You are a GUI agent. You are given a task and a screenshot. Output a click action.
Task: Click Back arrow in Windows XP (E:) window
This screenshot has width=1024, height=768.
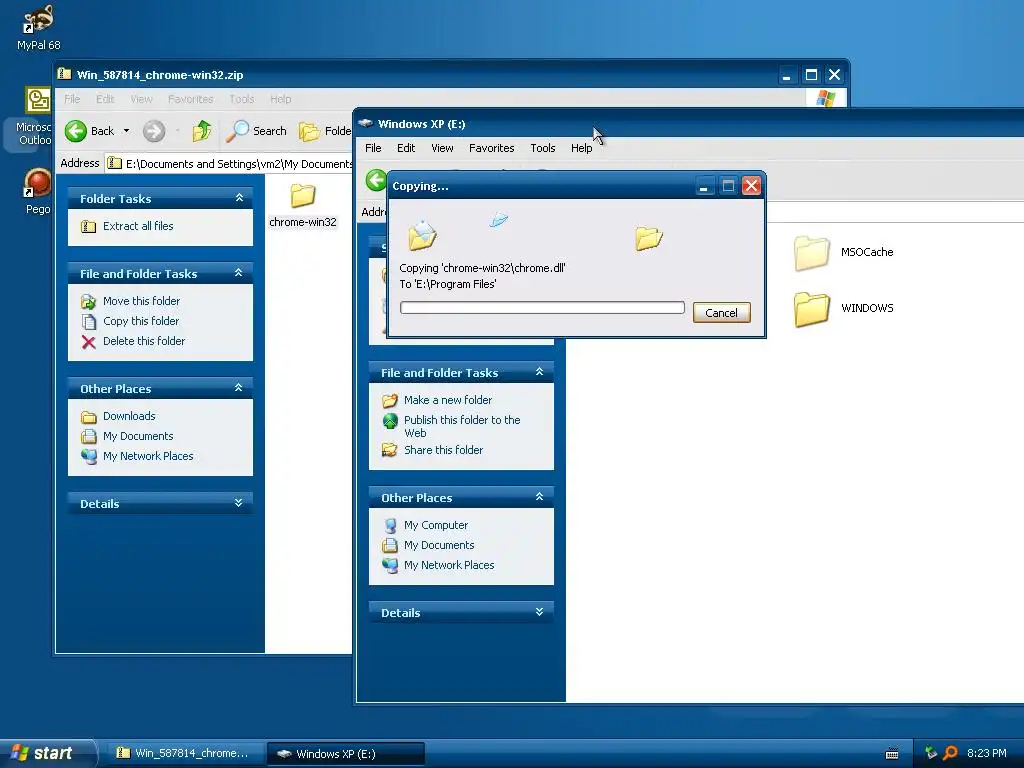(x=376, y=180)
